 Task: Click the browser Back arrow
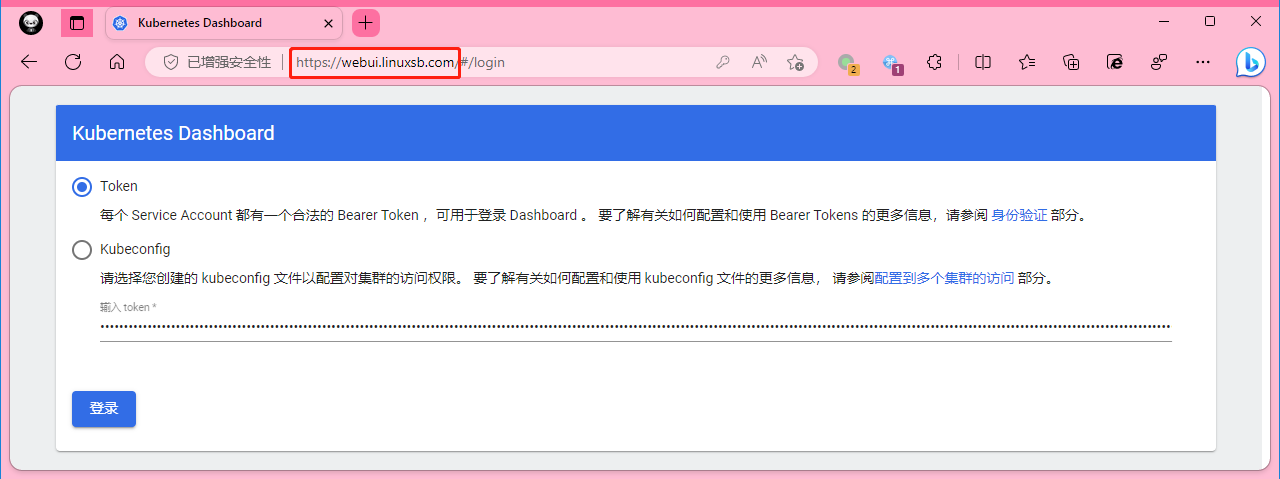coord(29,62)
